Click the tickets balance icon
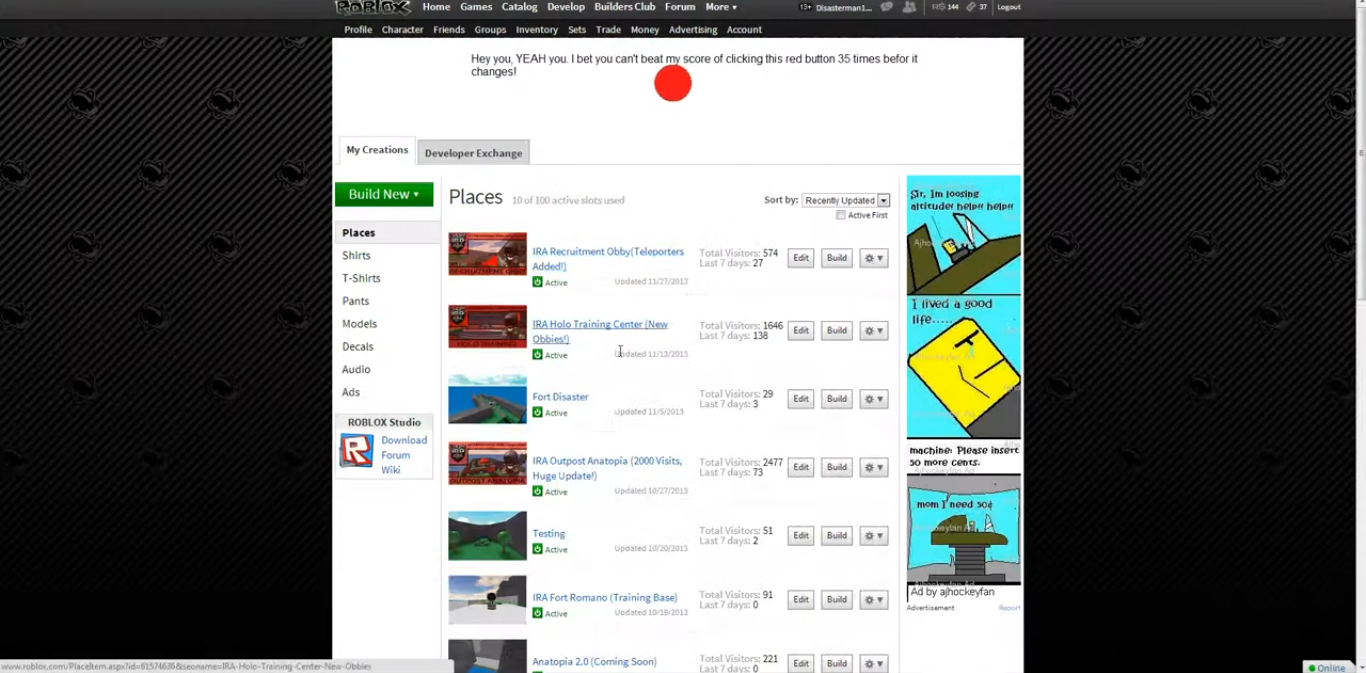The image size is (1366, 673). pyautogui.click(x=970, y=7)
